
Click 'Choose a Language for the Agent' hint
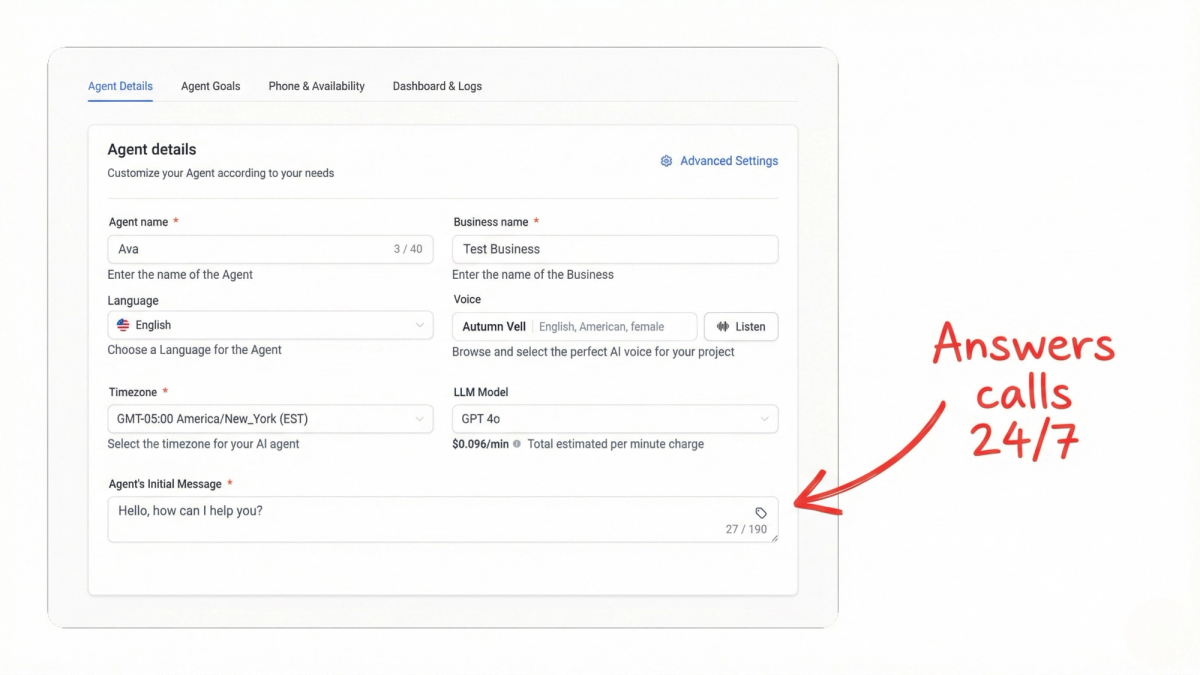(x=195, y=350)
